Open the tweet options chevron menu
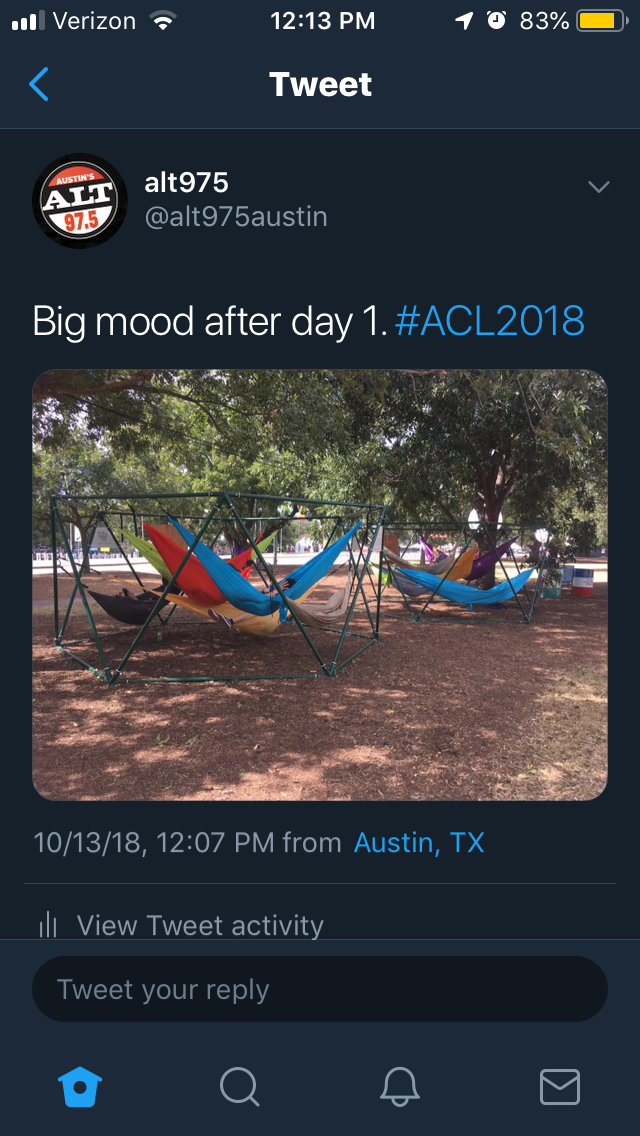This screenshot has width=640, height=1136. (x=599, y=187)
